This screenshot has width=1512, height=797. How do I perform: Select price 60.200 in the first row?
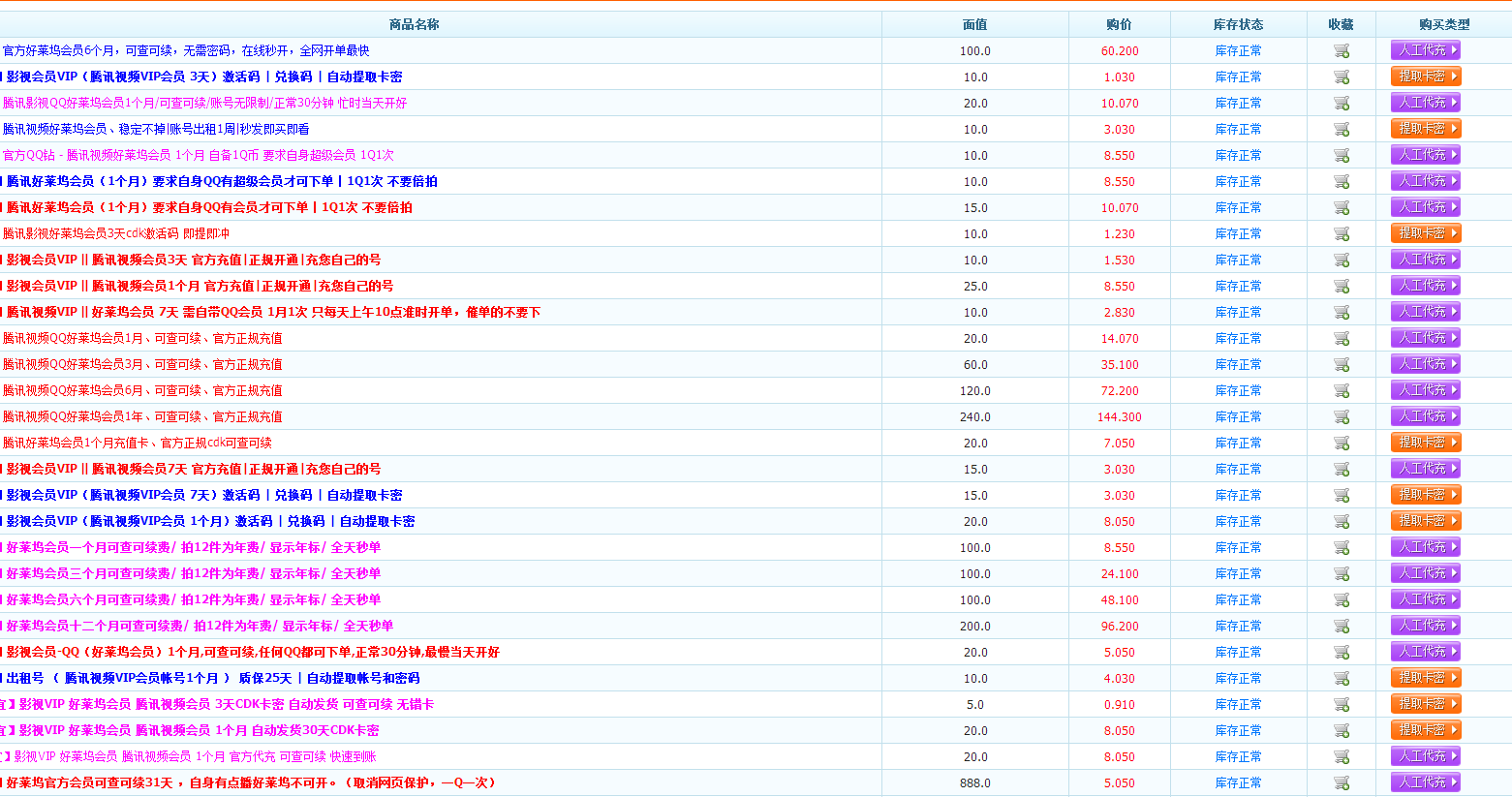pos(1120,51)
